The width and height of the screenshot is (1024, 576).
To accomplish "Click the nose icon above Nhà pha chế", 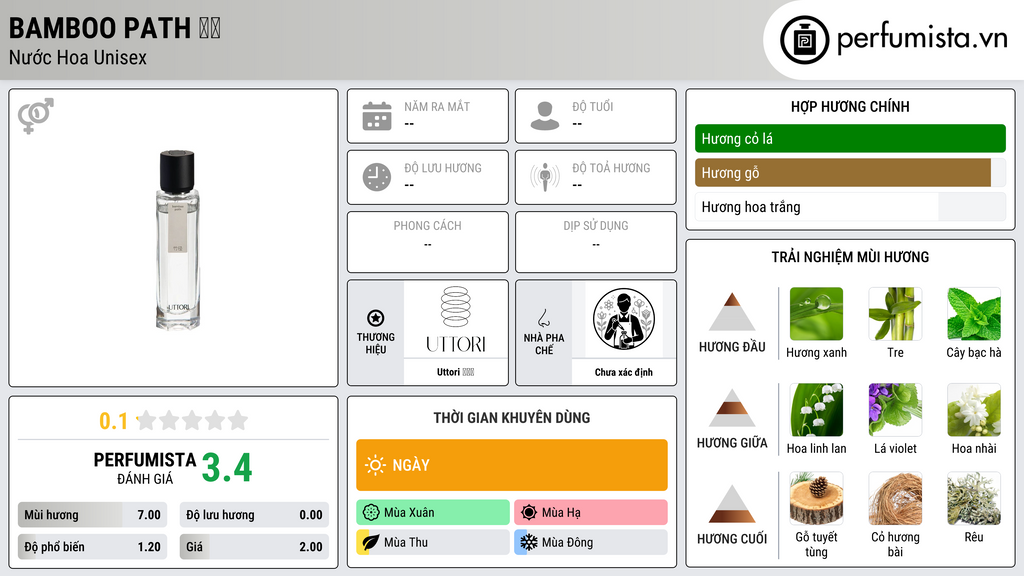I will [x=543, y=318].
